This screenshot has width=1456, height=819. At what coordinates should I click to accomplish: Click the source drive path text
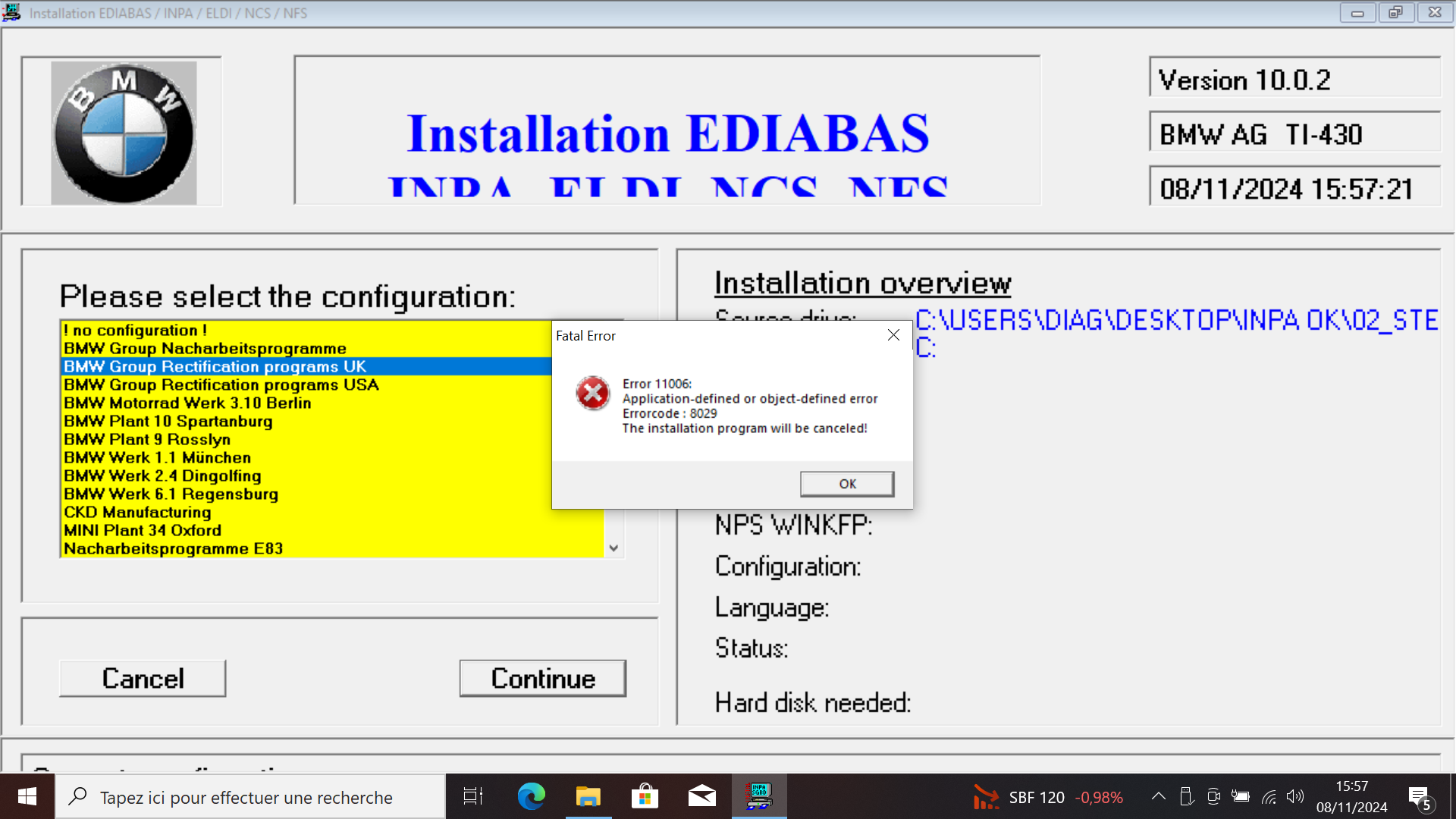coord(1176,320)
